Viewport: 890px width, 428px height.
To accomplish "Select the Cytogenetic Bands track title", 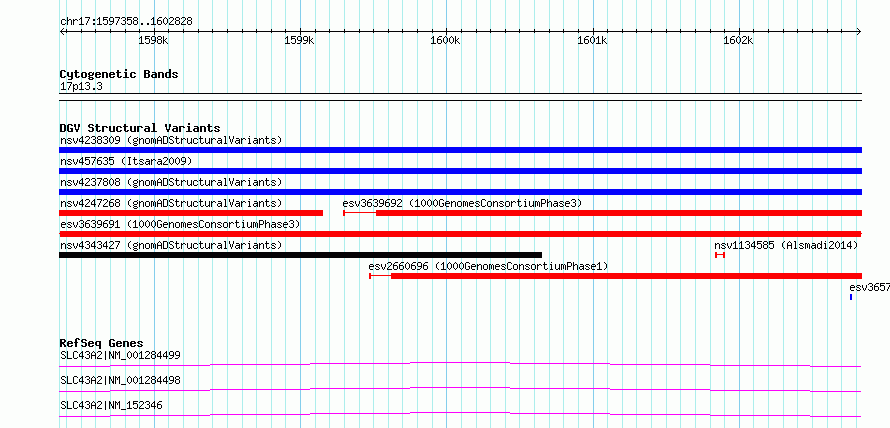I will (119, 74).
